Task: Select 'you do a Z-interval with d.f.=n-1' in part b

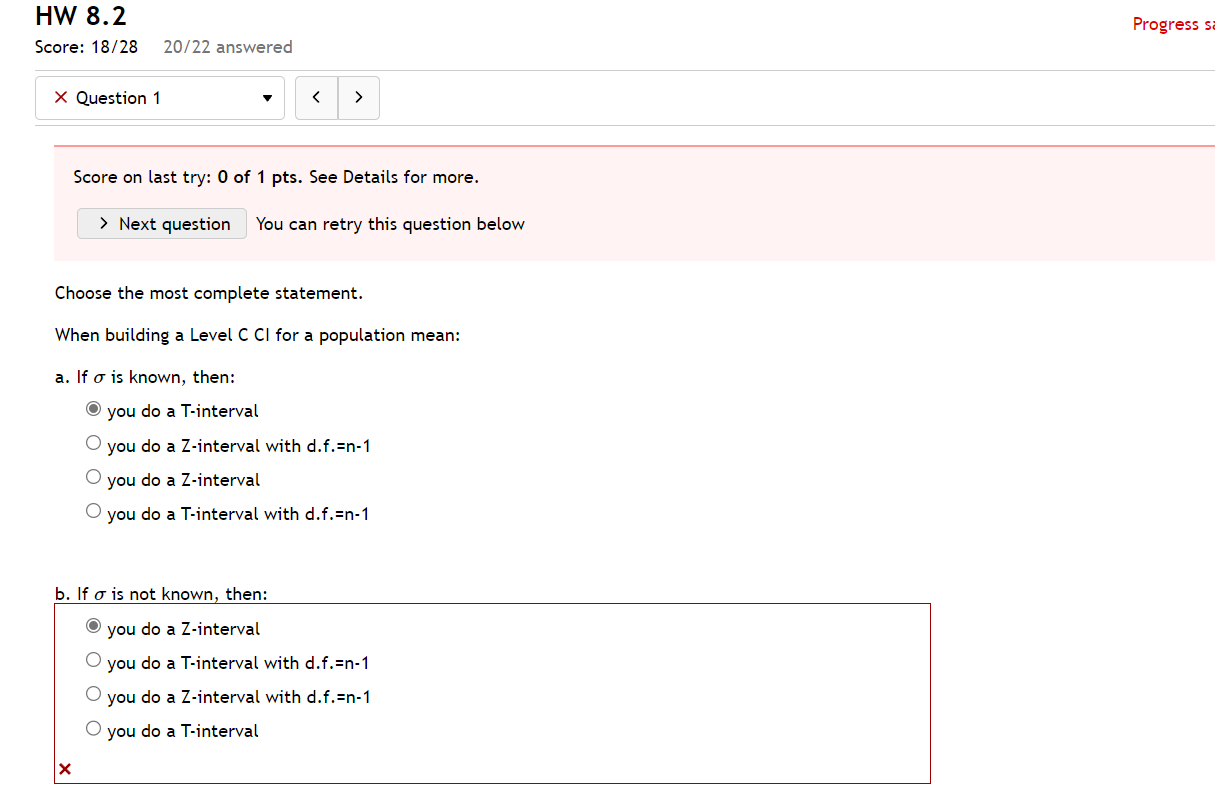Action: pyautogui.click(x=93, y=693)
